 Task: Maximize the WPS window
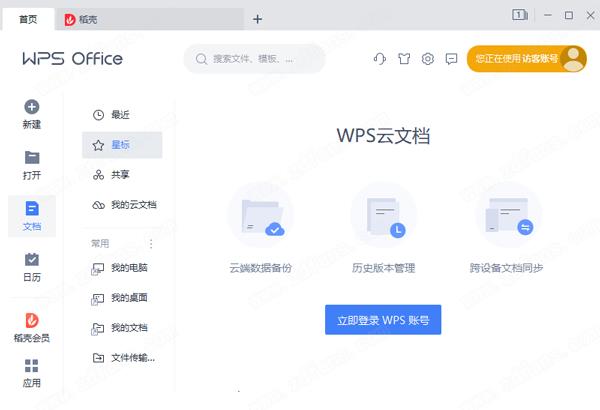(569, 15)
